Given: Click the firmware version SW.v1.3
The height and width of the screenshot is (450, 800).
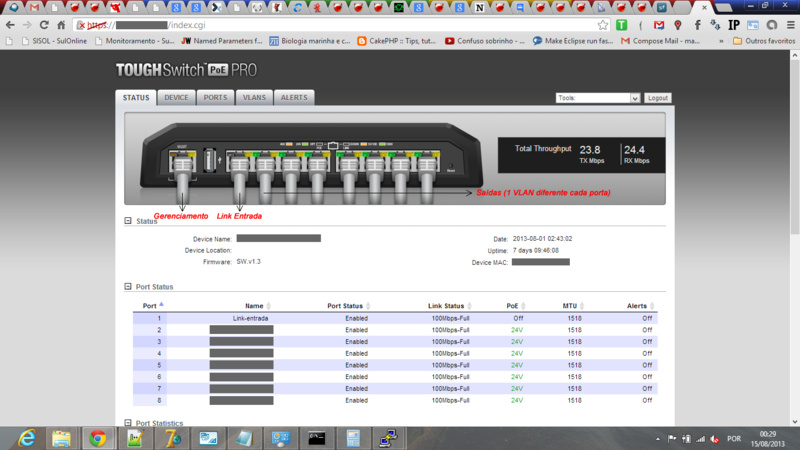Looking at the screenshot, I should point(248,262).
